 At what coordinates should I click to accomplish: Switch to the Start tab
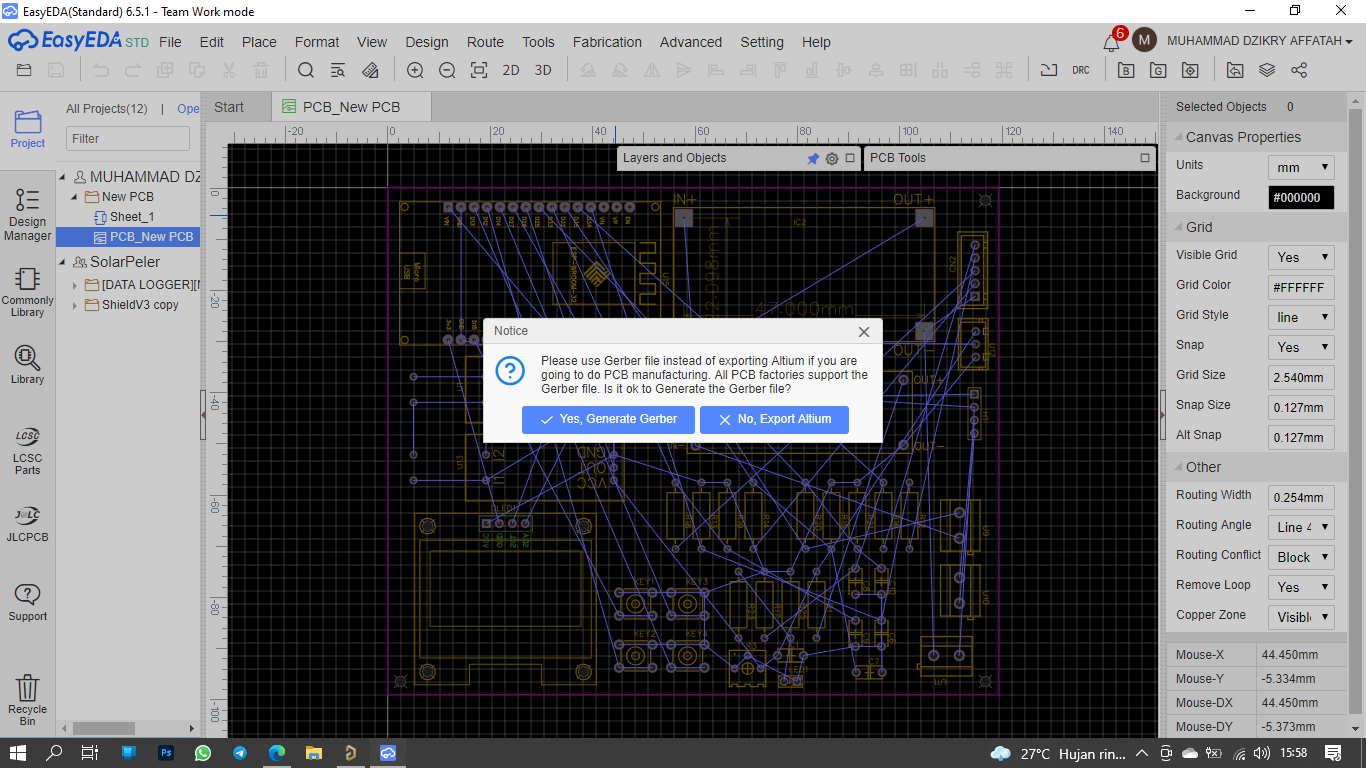(229, 107)
